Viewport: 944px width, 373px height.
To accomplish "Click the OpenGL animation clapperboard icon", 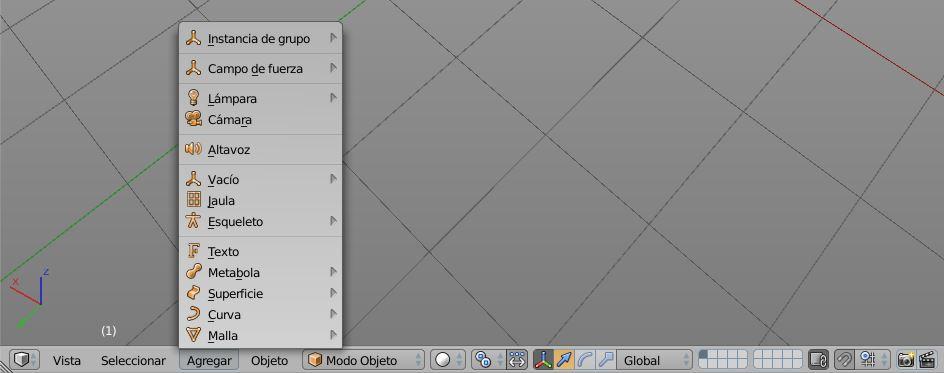I will (927, 360).
